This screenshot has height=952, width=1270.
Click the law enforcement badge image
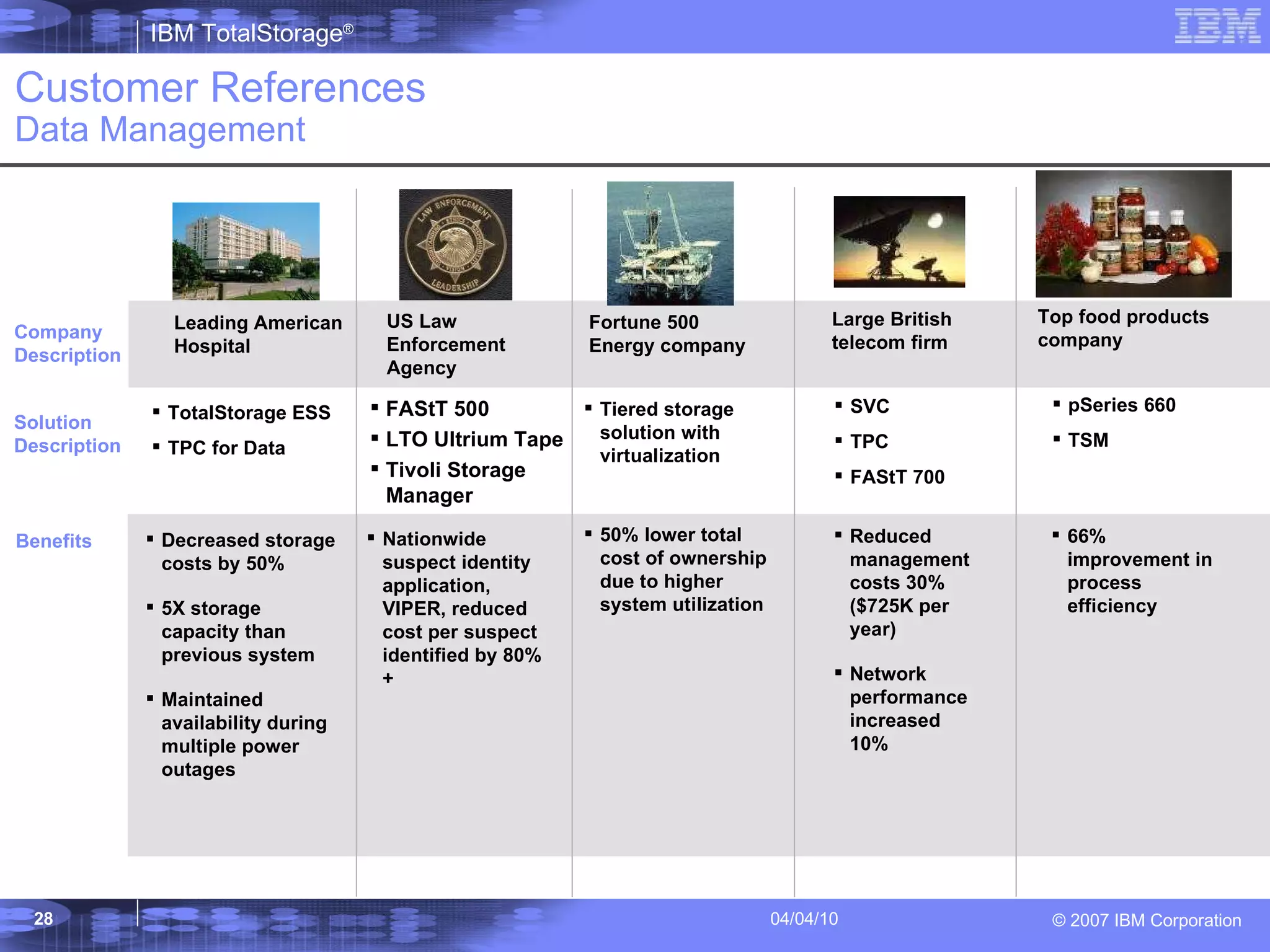(x=455, y=244)
